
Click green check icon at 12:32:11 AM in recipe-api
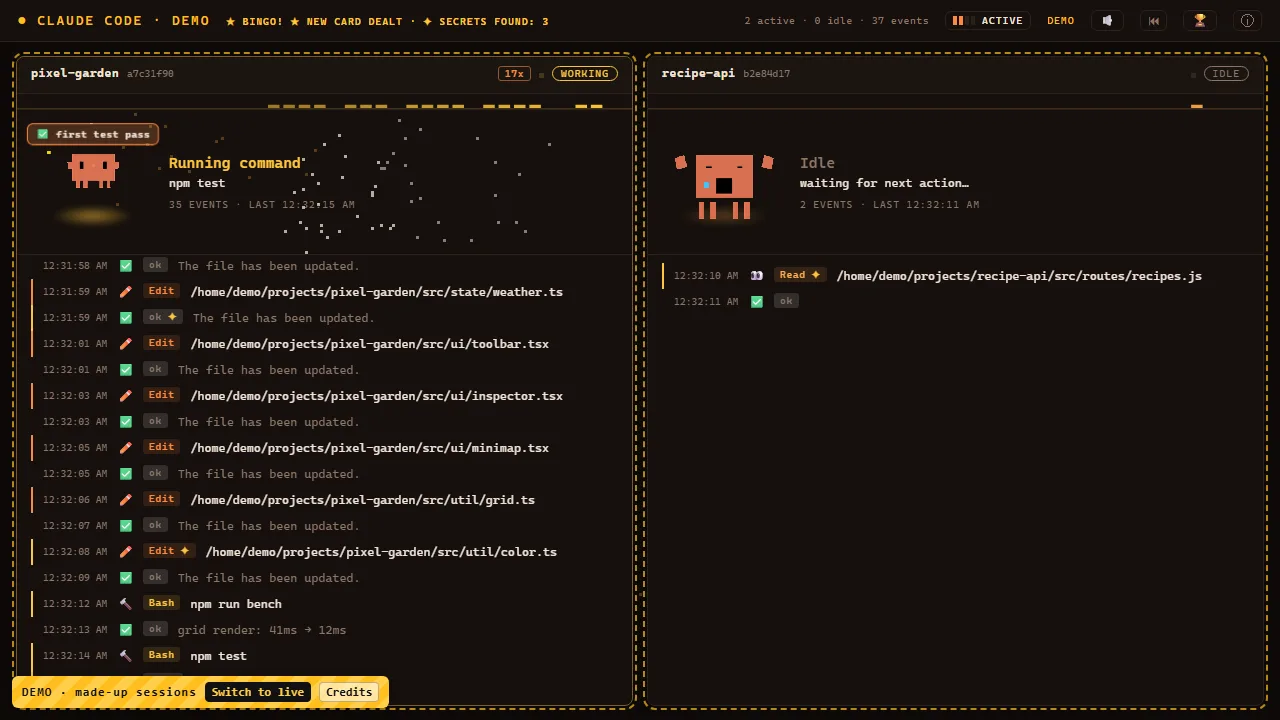(x=757, y=301)
